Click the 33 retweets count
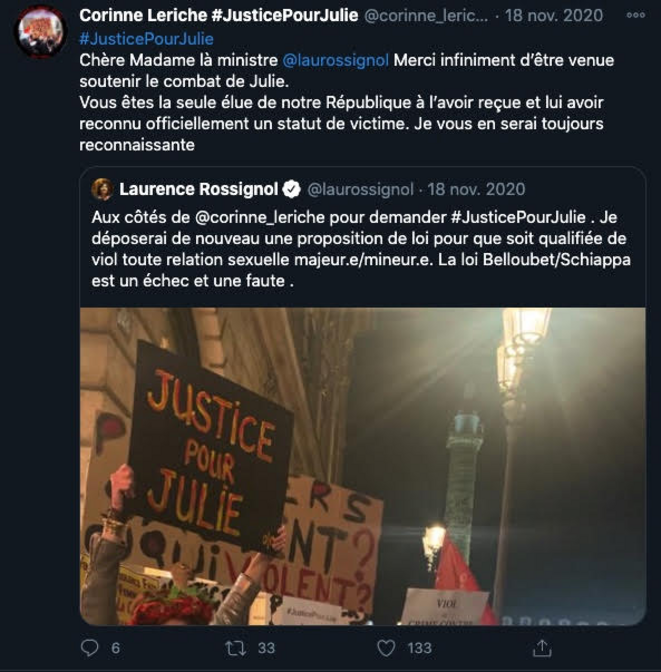 tap(266, 648)
